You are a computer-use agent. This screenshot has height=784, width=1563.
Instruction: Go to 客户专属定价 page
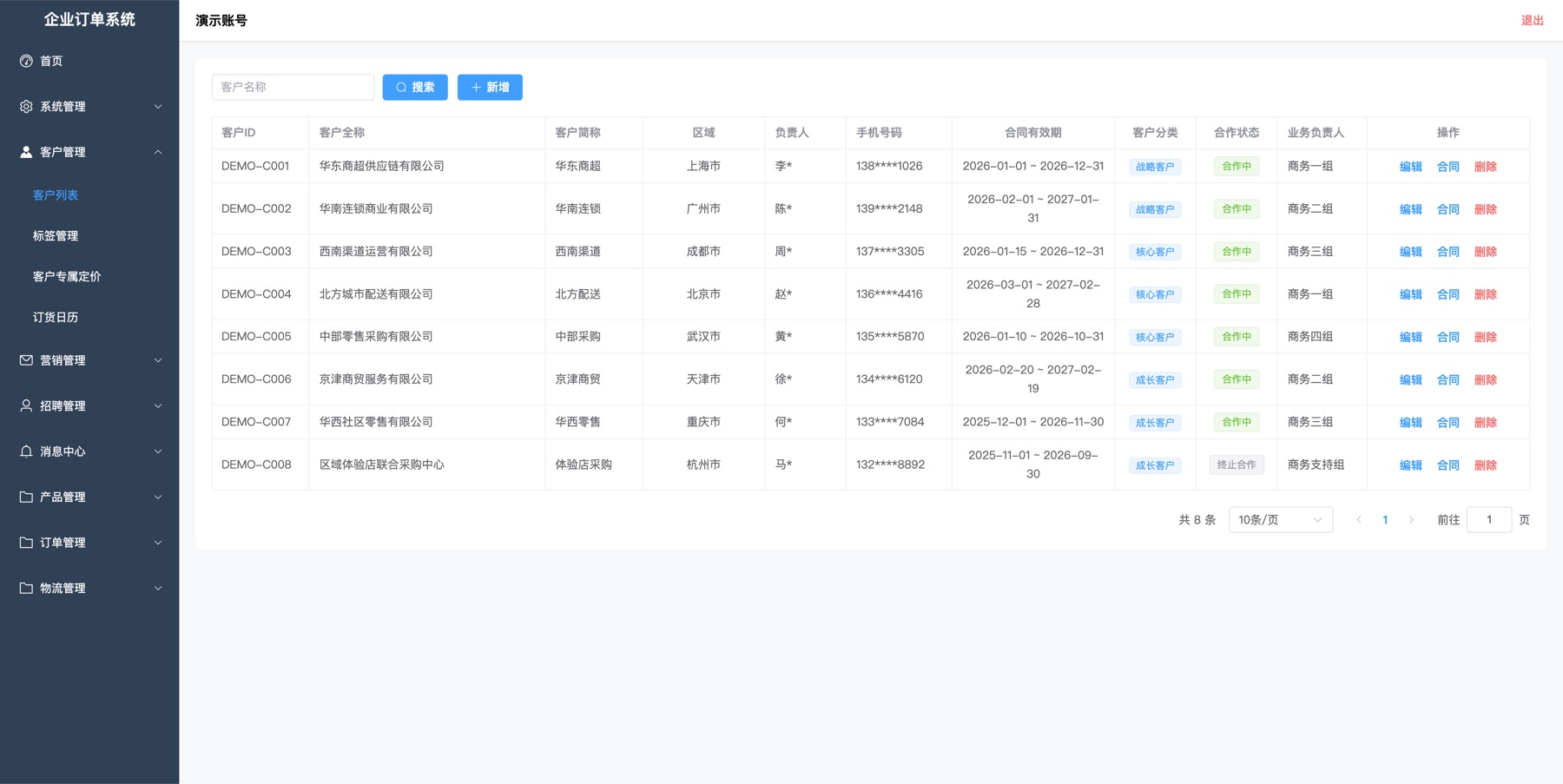pos(67,277)
